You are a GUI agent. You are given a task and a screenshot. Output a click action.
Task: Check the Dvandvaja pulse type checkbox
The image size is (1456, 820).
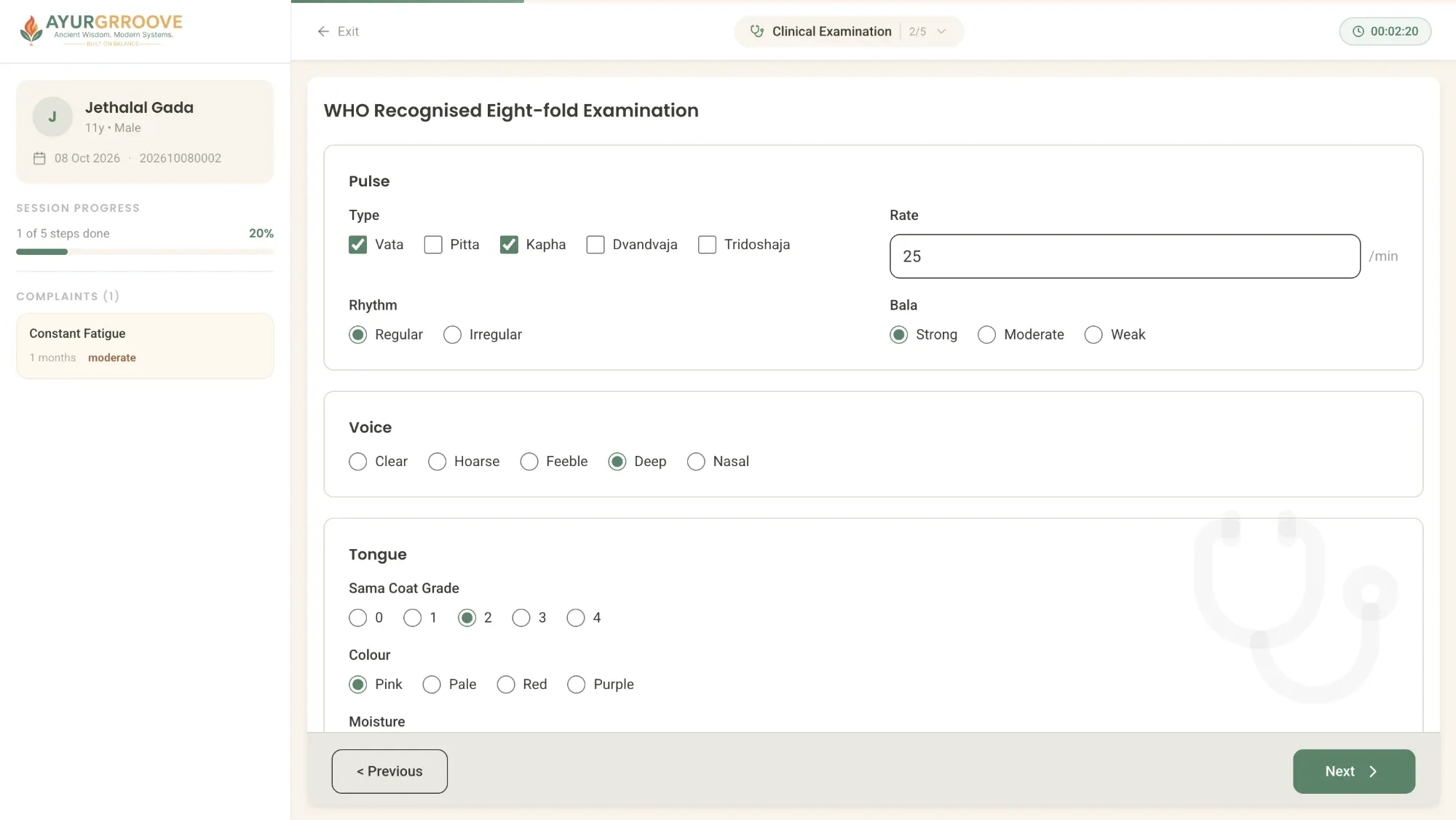(596, 245)
